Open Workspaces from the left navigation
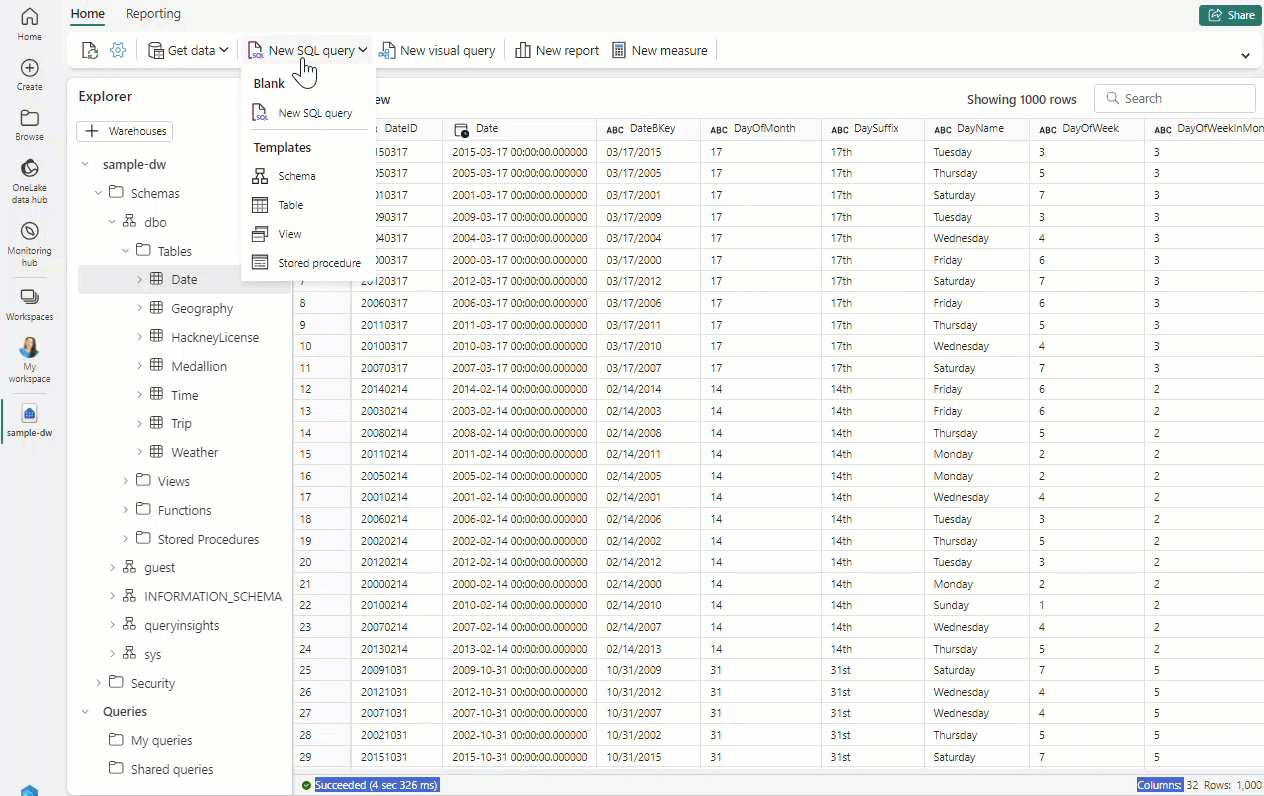This screenshot has height=796, width=1264. [x=29, y=303]
